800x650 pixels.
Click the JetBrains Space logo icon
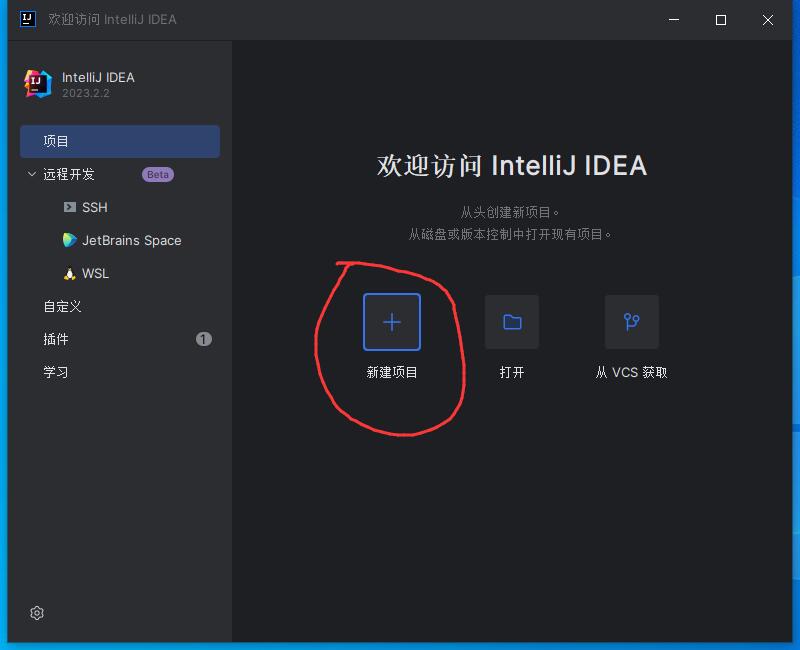69,240
